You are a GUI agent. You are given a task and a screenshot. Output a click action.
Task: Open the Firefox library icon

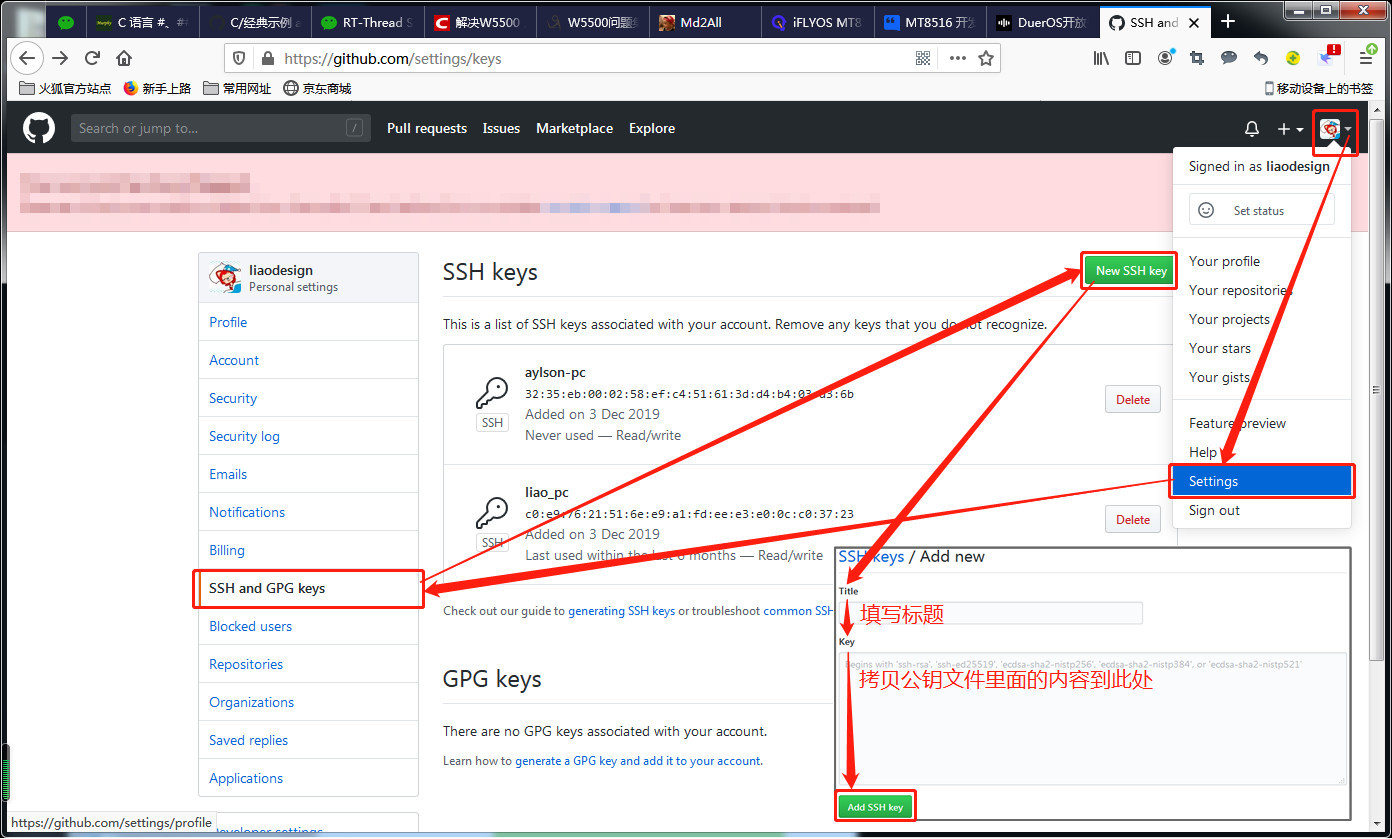point(1101,58)
